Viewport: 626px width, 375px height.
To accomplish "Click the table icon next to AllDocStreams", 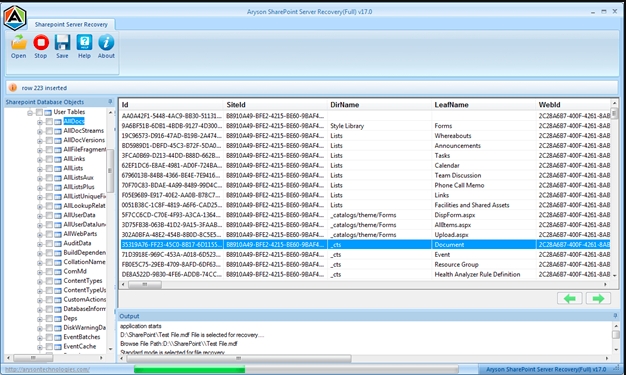I will [x=58, y=131].
